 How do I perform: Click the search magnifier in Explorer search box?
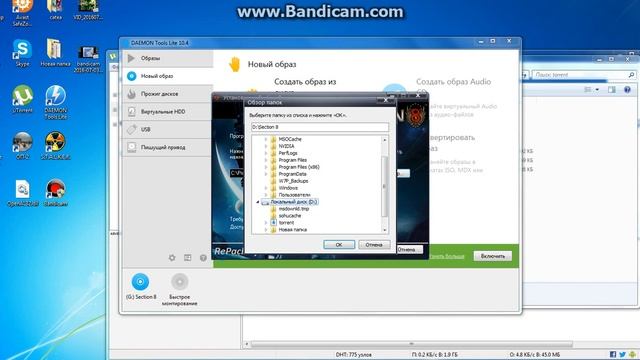point(631,75)
